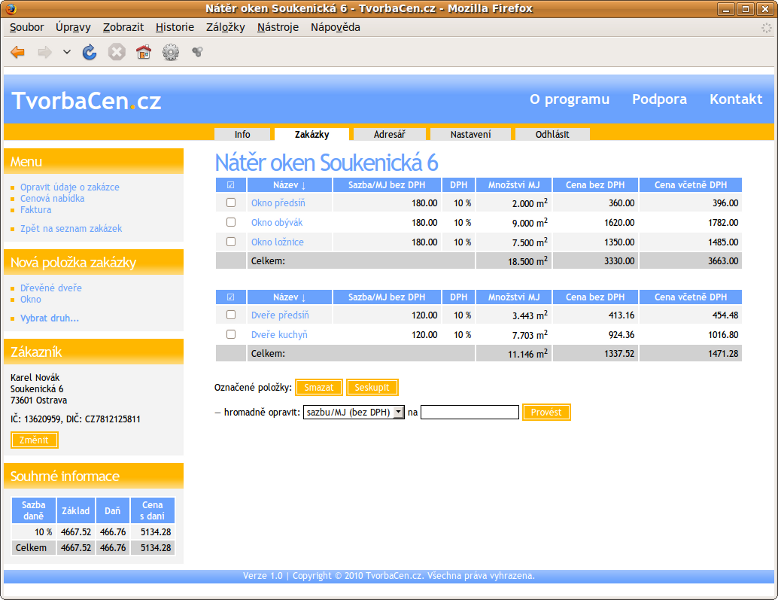Click Opravit údaje o zakázce link

pos(69,187)
